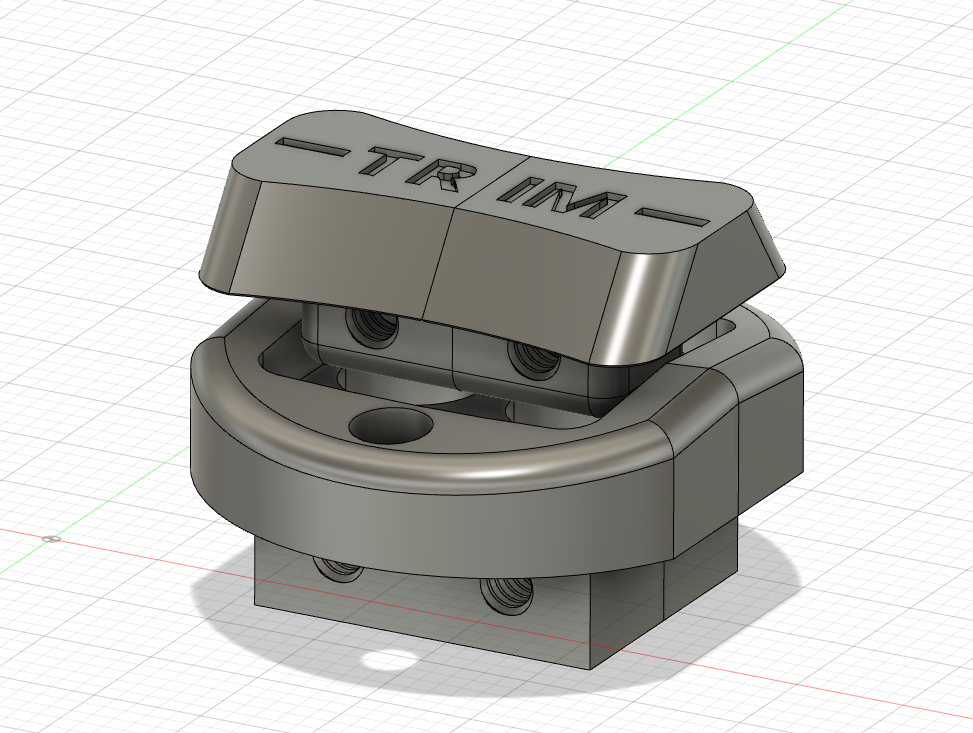Click the engraved letter T on the cap
The height and width of the screenshot is (733, 973).
[388, 163]
